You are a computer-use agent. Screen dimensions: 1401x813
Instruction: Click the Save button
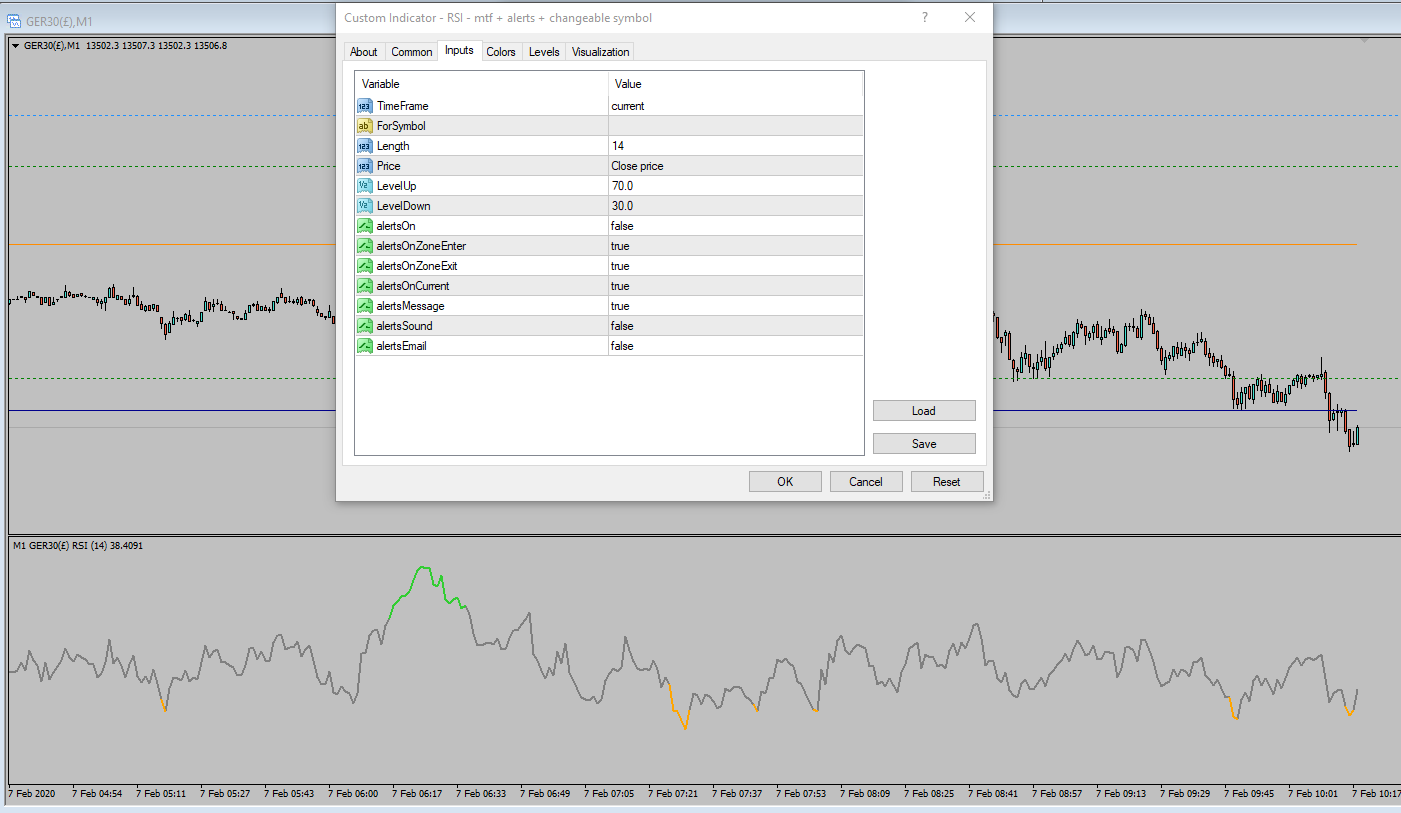[924, 444]
